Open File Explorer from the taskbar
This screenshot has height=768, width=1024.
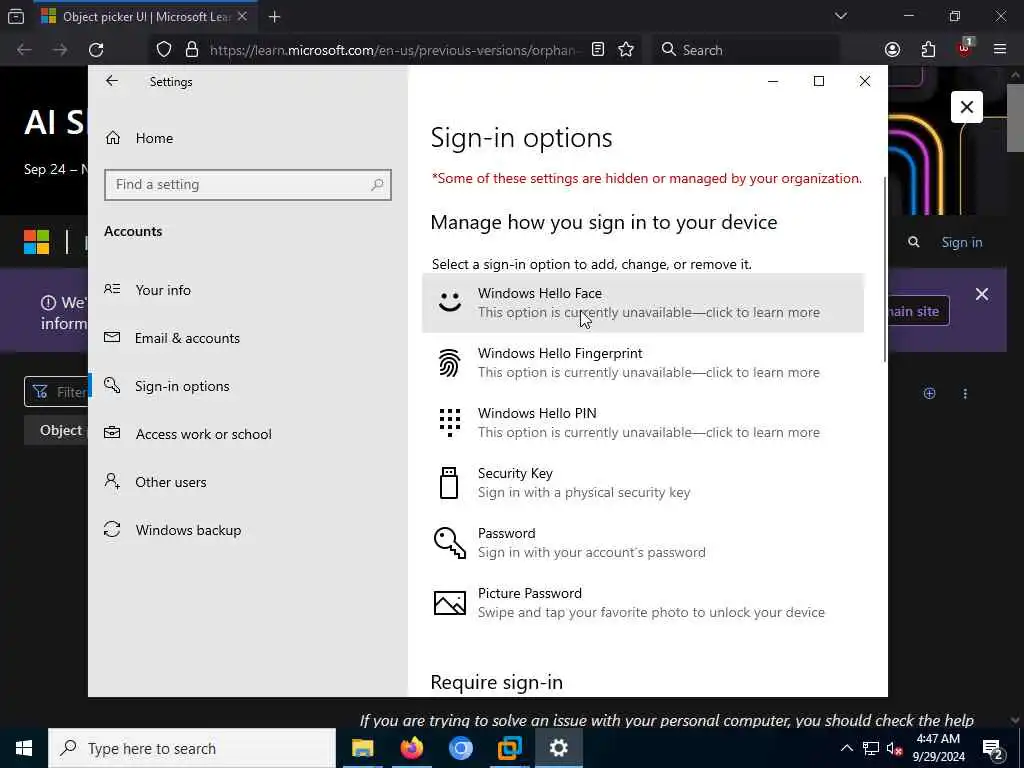click(362, 748)
